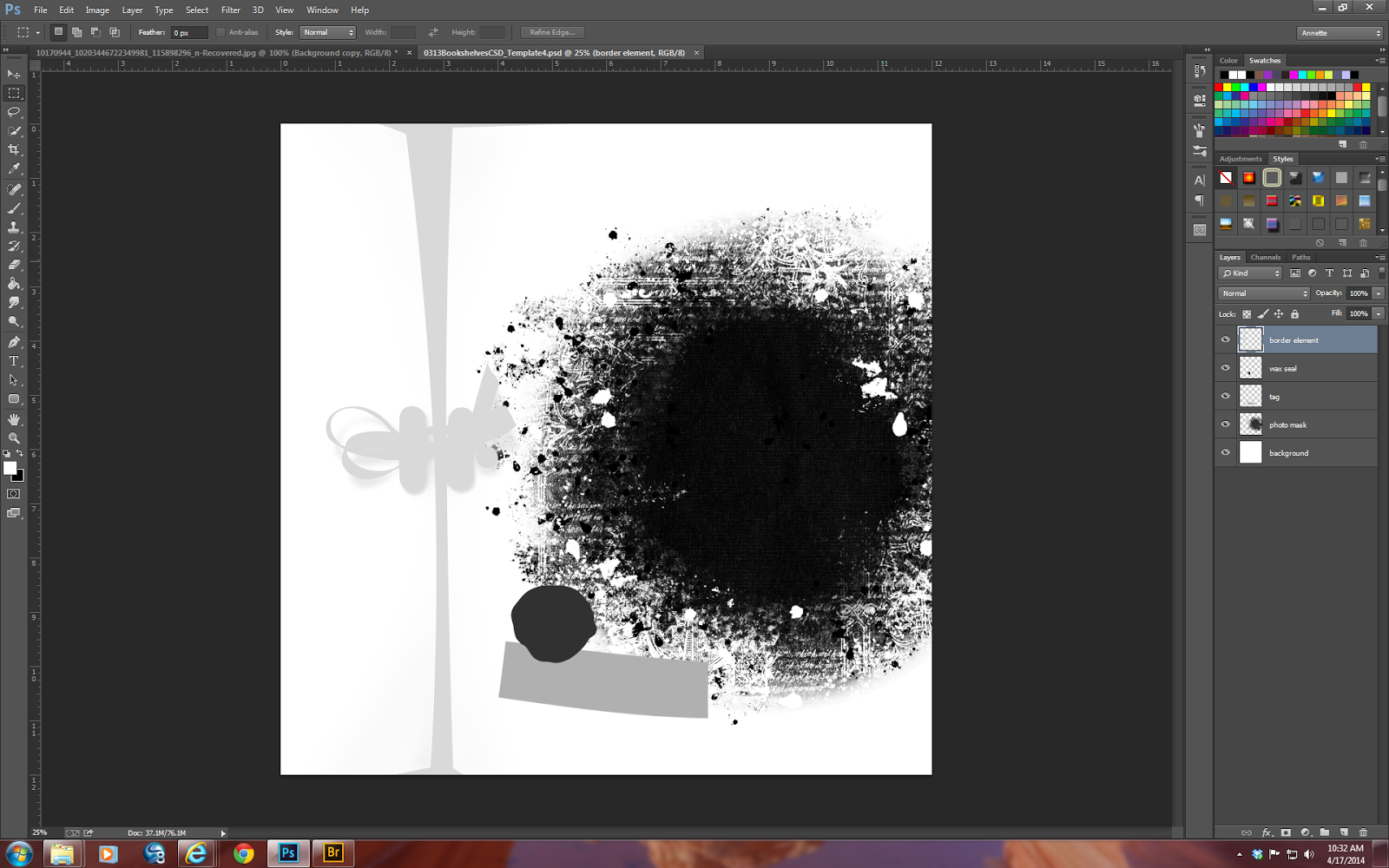
Task: Toggle visibility of the photo mask layer
Action: (x=1226, y=424)
